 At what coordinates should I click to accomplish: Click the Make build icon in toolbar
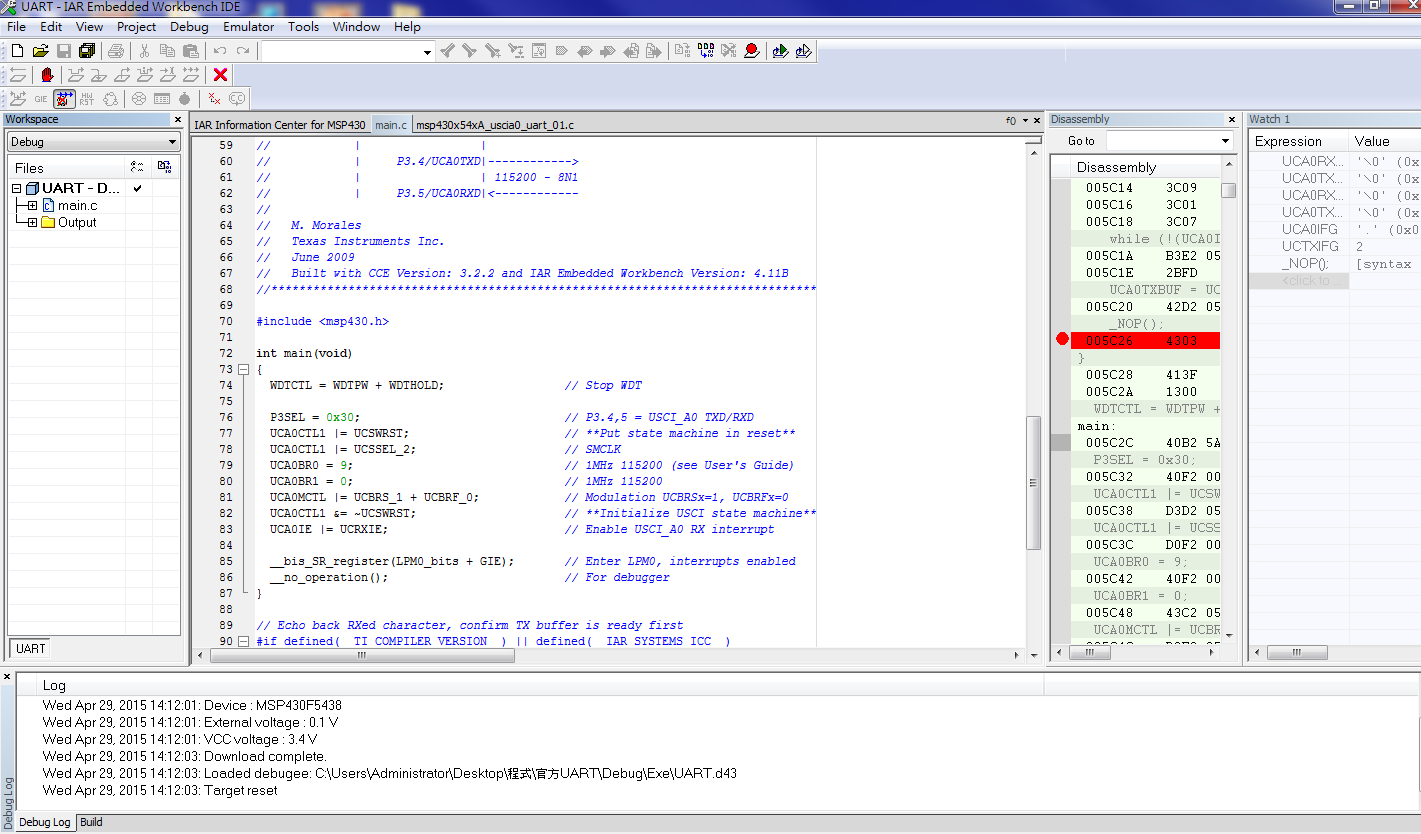[705, 51]
